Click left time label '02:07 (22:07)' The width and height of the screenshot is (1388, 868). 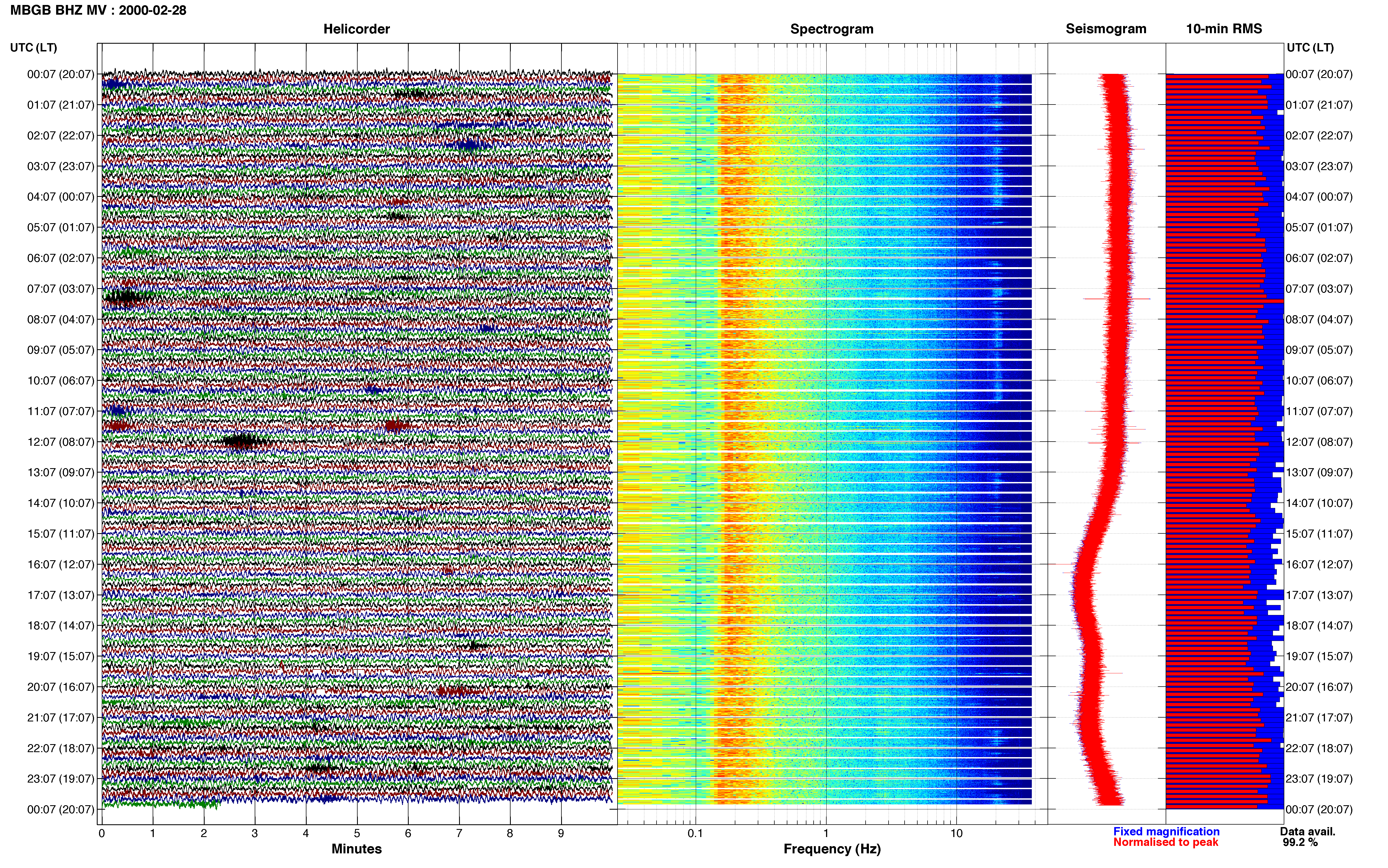point(60,135)
